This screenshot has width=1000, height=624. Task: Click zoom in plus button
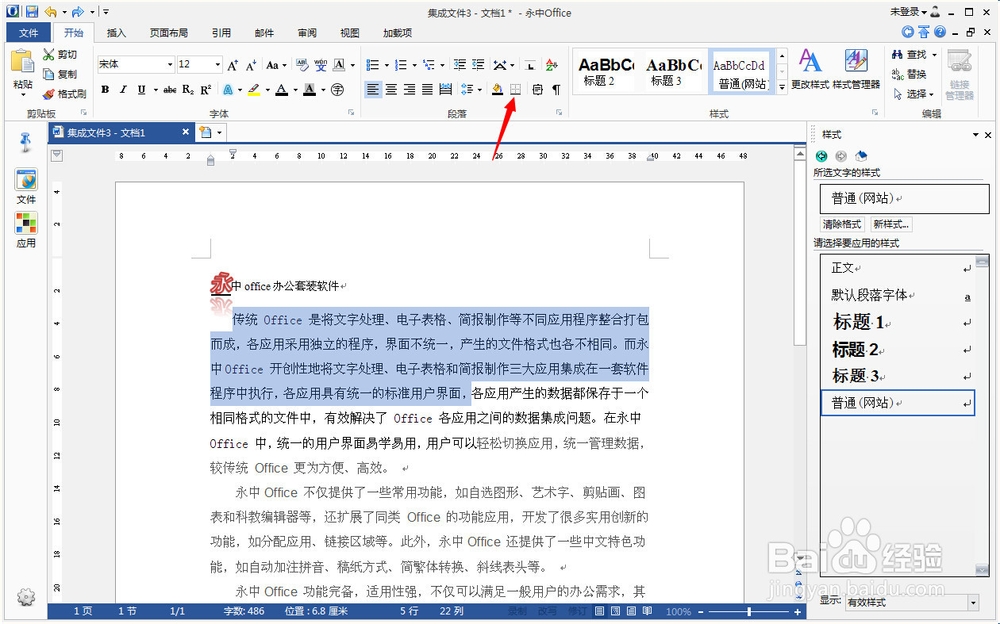point(797,611)
